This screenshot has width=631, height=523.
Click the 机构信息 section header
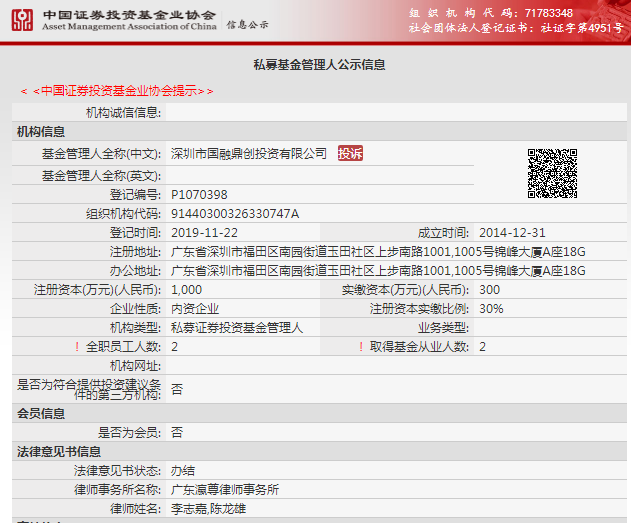pos(41,132)
